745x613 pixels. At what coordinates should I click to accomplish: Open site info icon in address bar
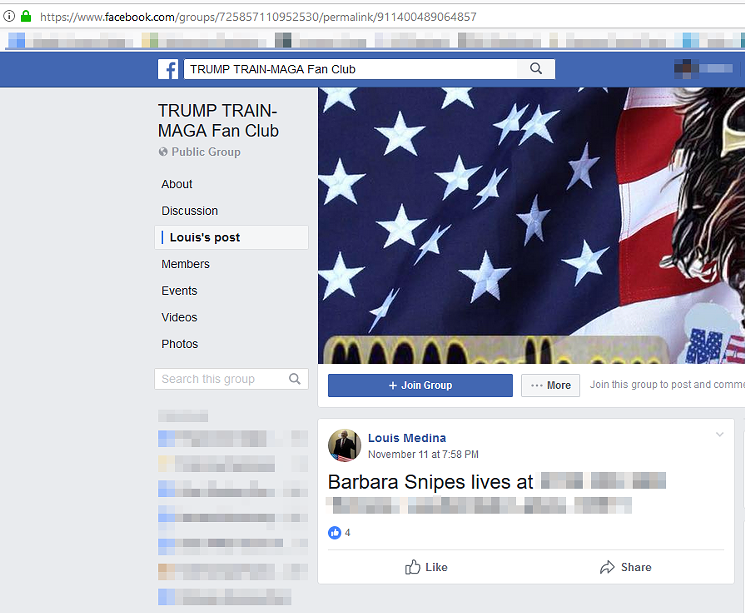(x=10, y=16)
